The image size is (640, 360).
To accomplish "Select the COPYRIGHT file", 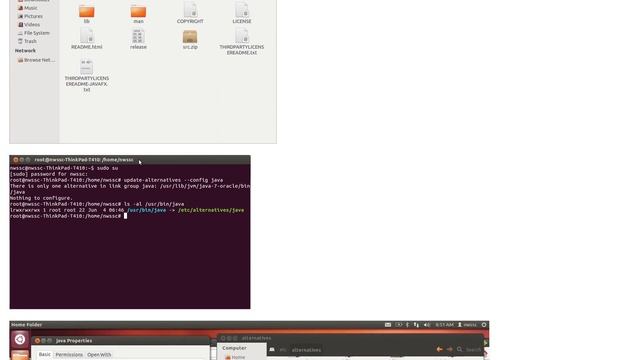I will click(x=190, y=13).
